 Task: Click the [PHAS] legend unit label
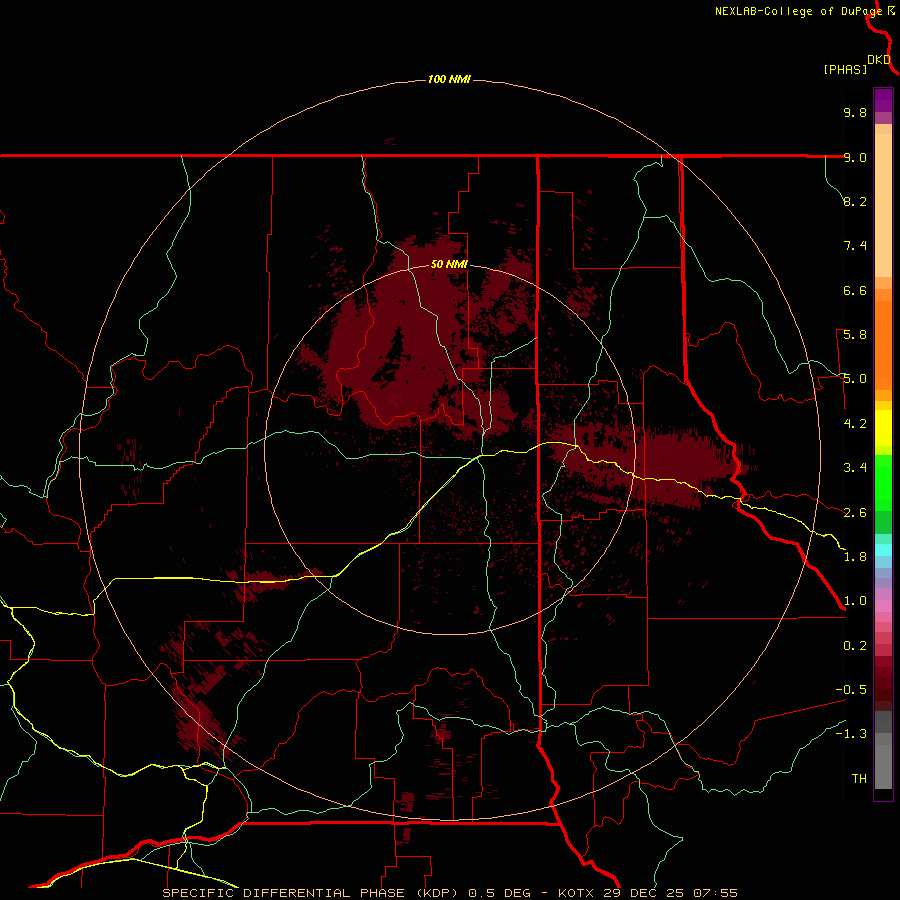[845, 69]
